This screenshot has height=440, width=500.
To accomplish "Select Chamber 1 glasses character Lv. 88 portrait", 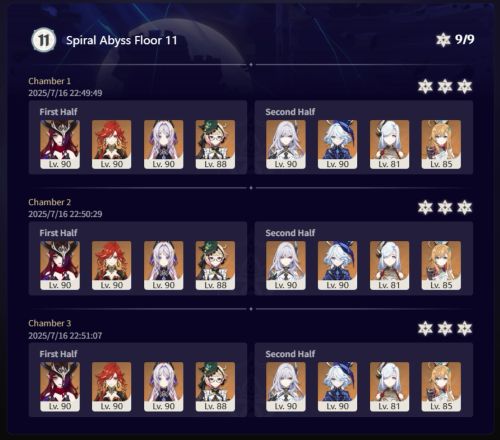I will coord(215,144).
